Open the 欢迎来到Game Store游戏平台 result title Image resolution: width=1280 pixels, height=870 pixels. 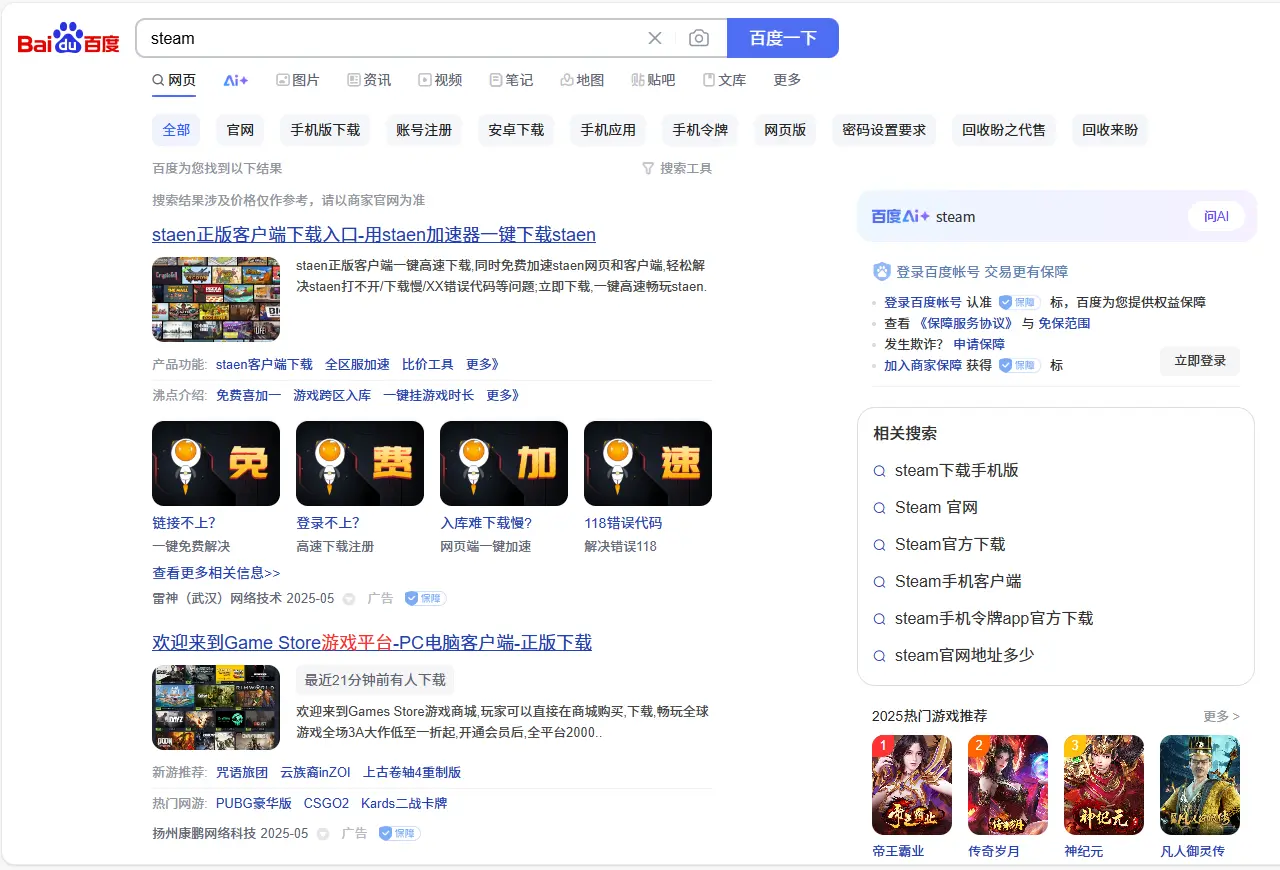[x=372, y=642]
